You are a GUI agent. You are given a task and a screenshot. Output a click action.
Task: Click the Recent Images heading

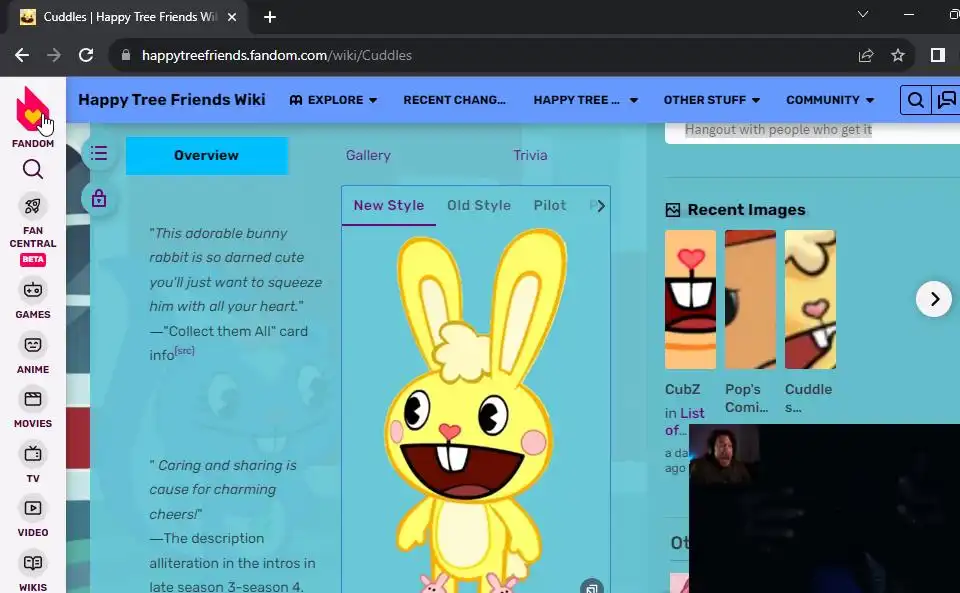coord(746,210)
